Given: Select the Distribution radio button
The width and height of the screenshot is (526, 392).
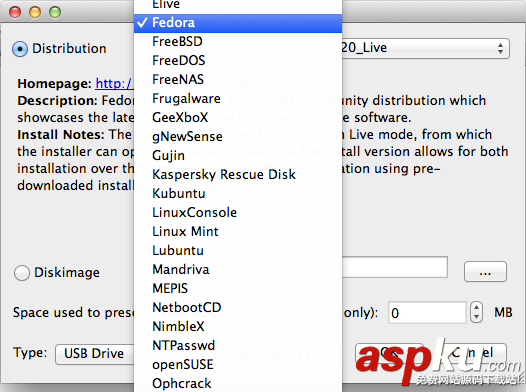Looking at the screenshot, I should 20,49.
